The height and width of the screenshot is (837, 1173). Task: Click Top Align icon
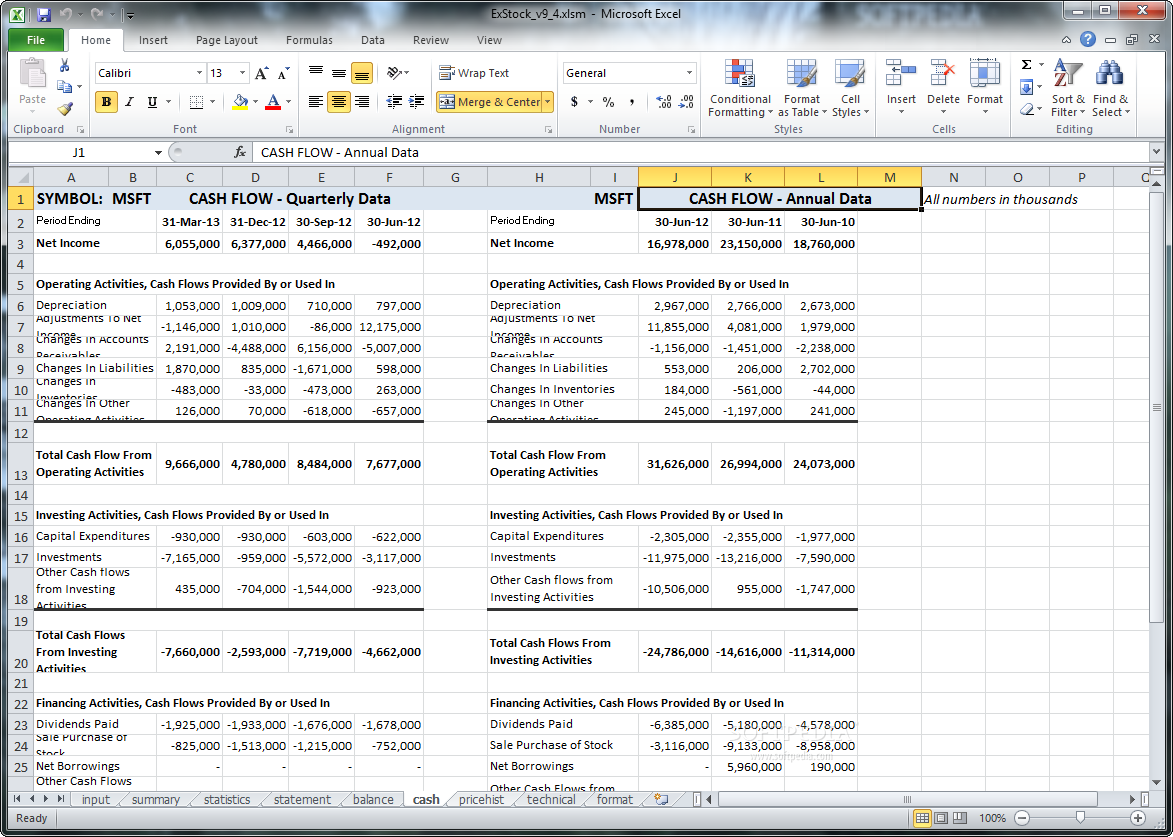point(316,73)
